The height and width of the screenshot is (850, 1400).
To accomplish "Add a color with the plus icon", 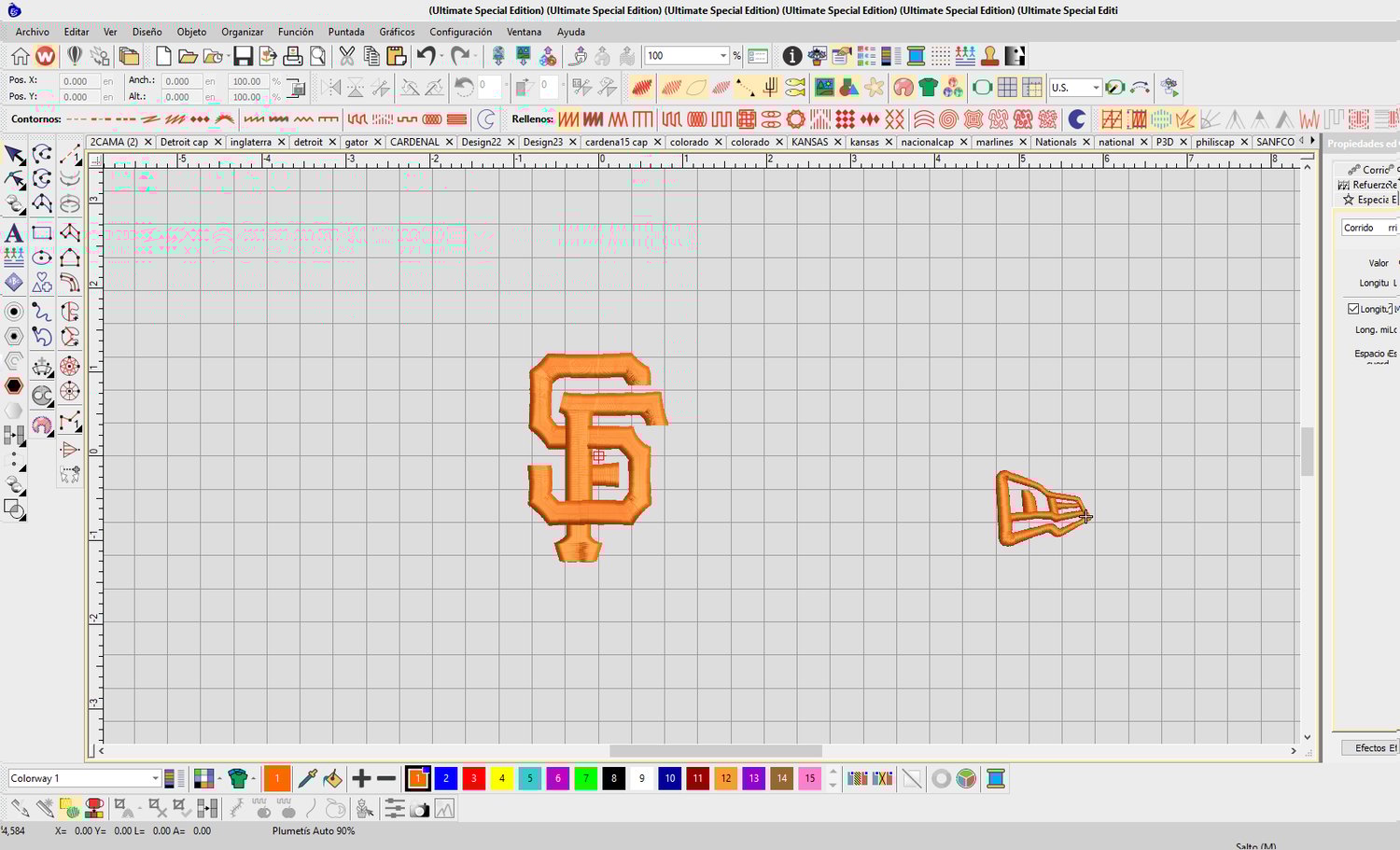I will pos(361,778).
